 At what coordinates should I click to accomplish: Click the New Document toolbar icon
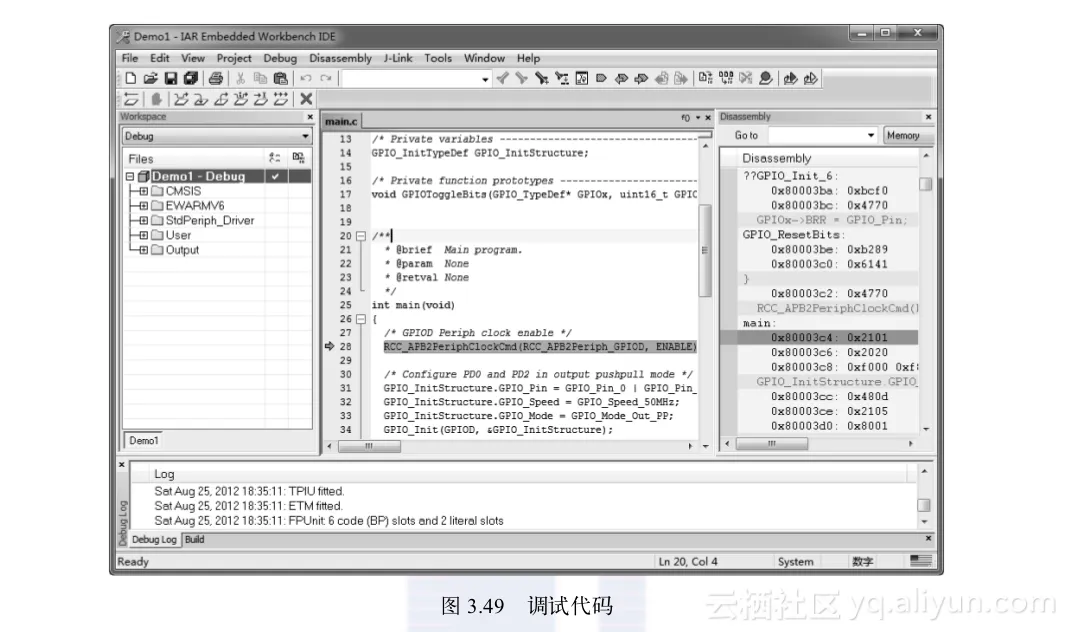point(131,79)
